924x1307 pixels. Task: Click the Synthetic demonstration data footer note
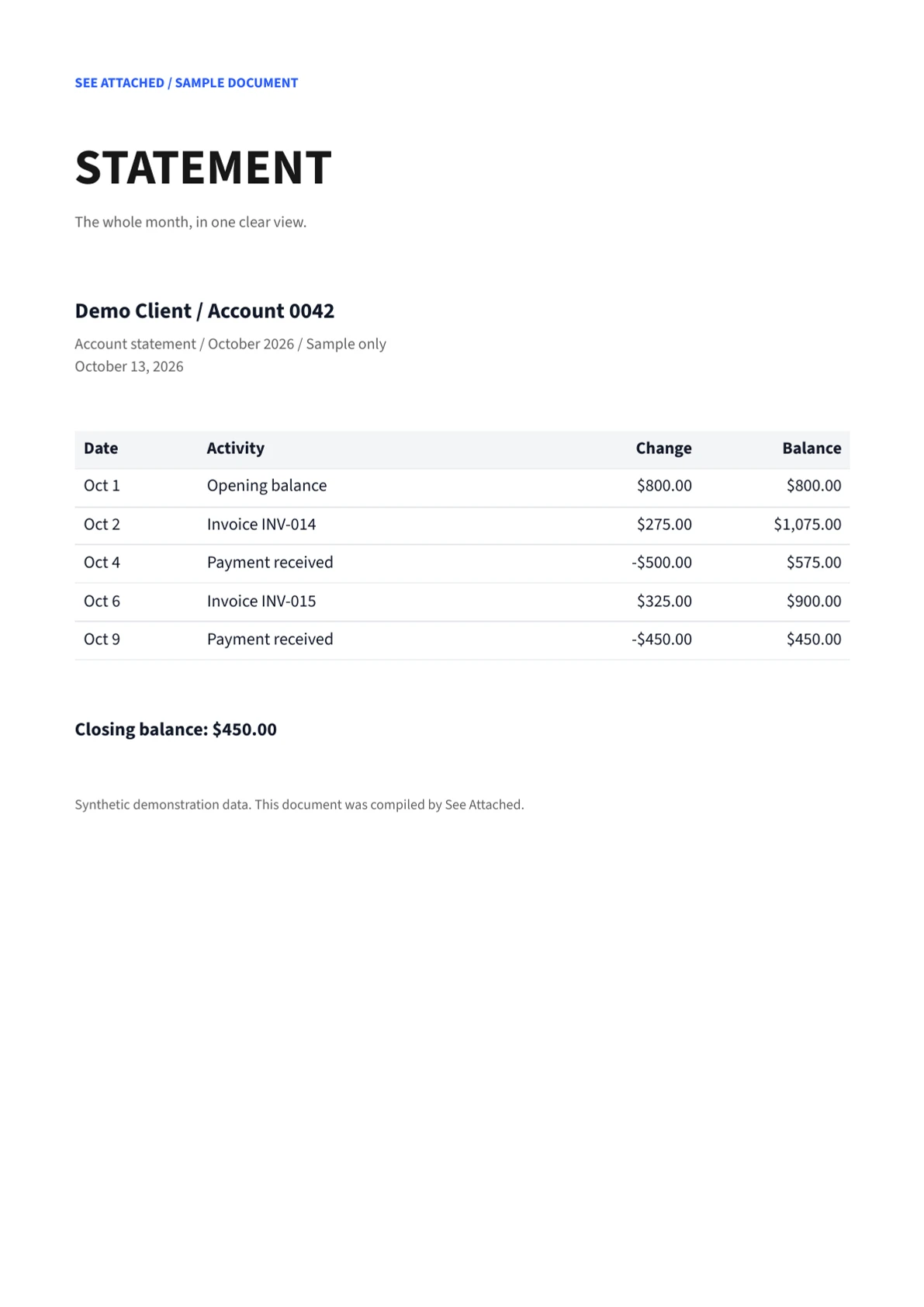pyautogui.click(x=299, y=805)
